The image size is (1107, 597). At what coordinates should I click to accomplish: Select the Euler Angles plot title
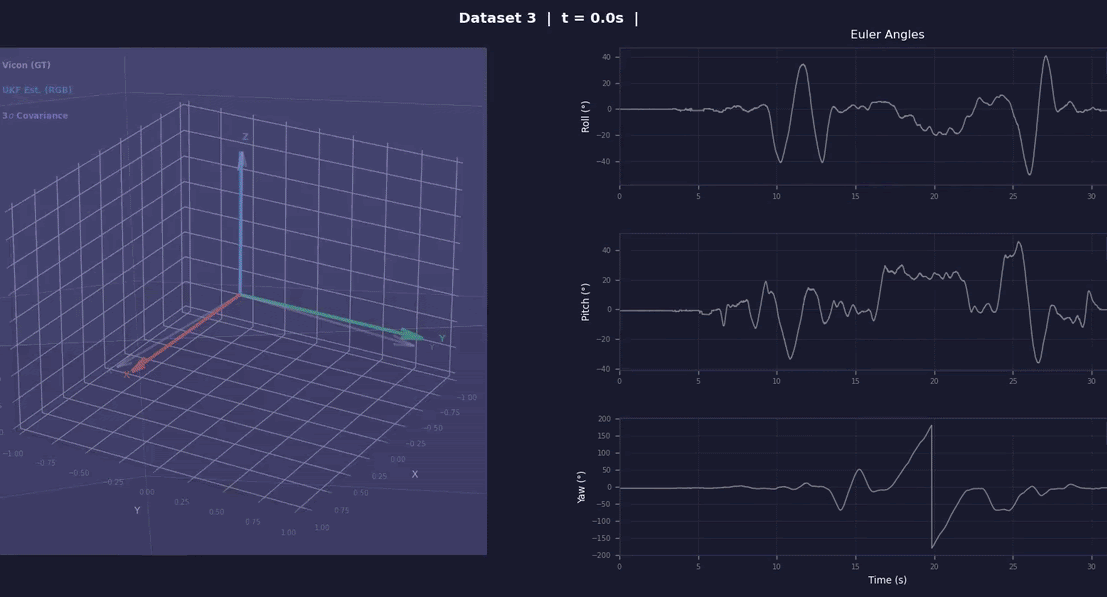pyautogui.click(x=887, y=35)
